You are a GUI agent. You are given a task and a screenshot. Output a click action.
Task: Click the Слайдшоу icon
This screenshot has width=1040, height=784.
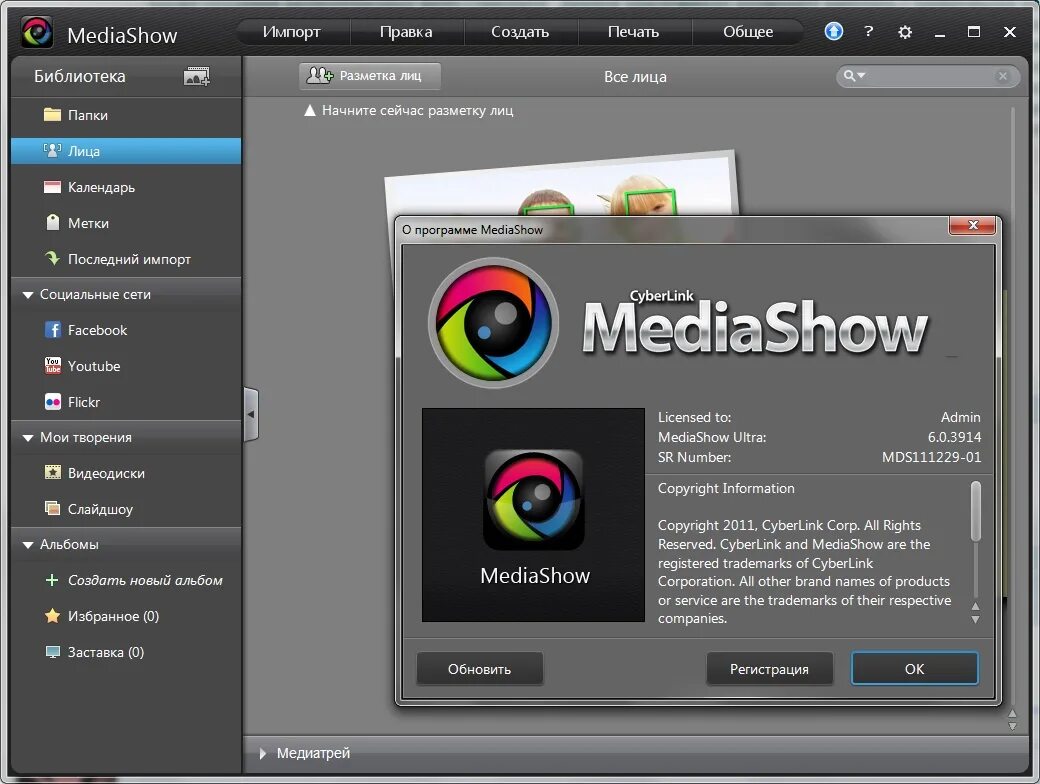pyautogui.click(x=52, y=508)
